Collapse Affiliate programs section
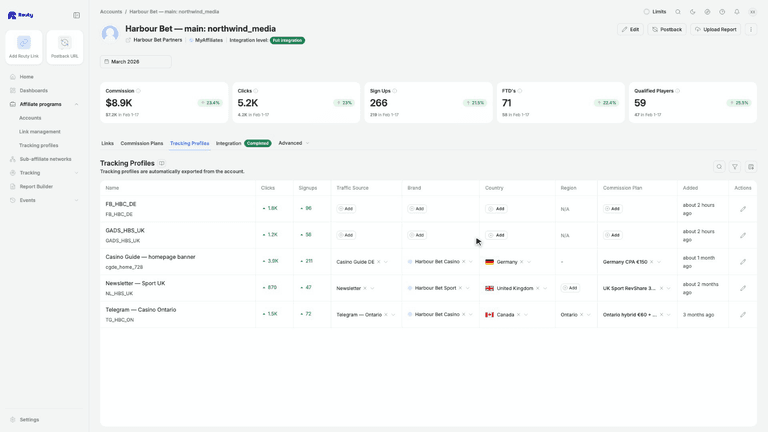The width and height of the screenshot is (768, 432). 76,104
